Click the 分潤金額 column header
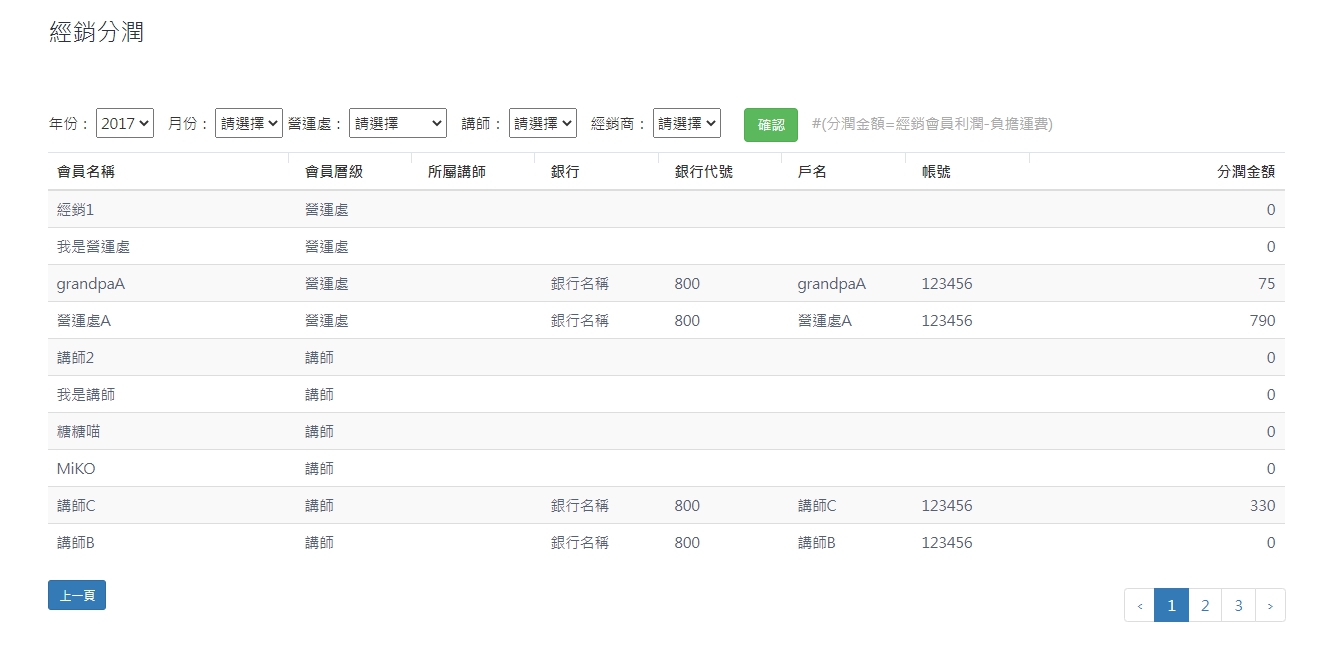Screen dimensions: 1319x663 click(1245, 171)
